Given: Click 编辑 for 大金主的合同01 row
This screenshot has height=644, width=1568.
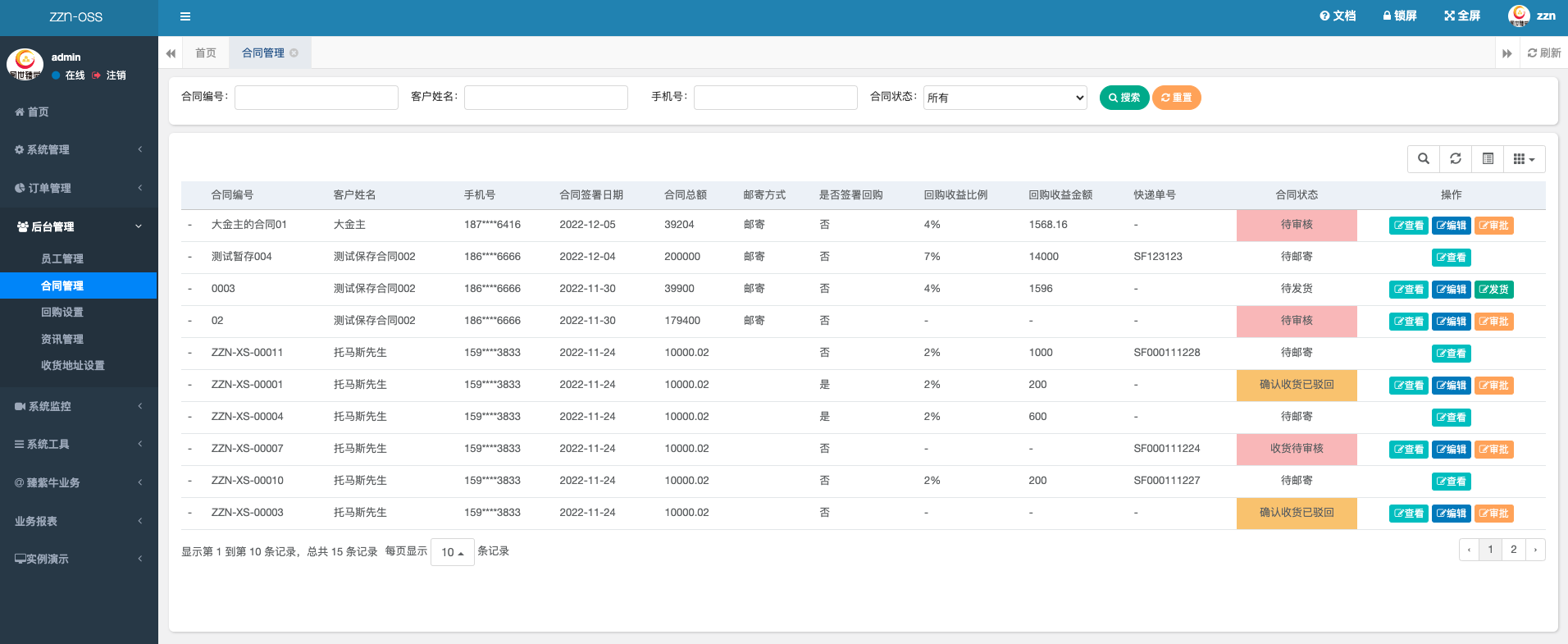Looking at the screenshot, I should tap(1452, 226).
